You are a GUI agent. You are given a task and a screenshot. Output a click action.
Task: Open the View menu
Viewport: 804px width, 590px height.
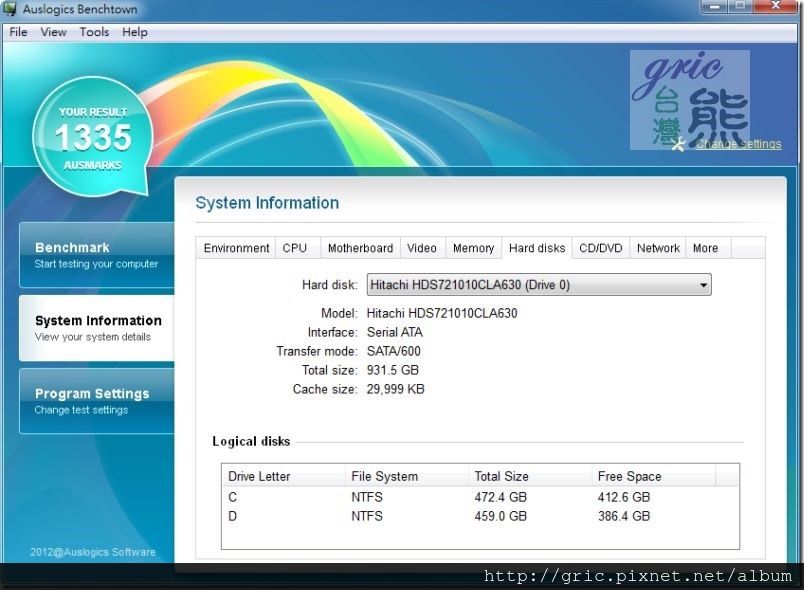point(53,32)
